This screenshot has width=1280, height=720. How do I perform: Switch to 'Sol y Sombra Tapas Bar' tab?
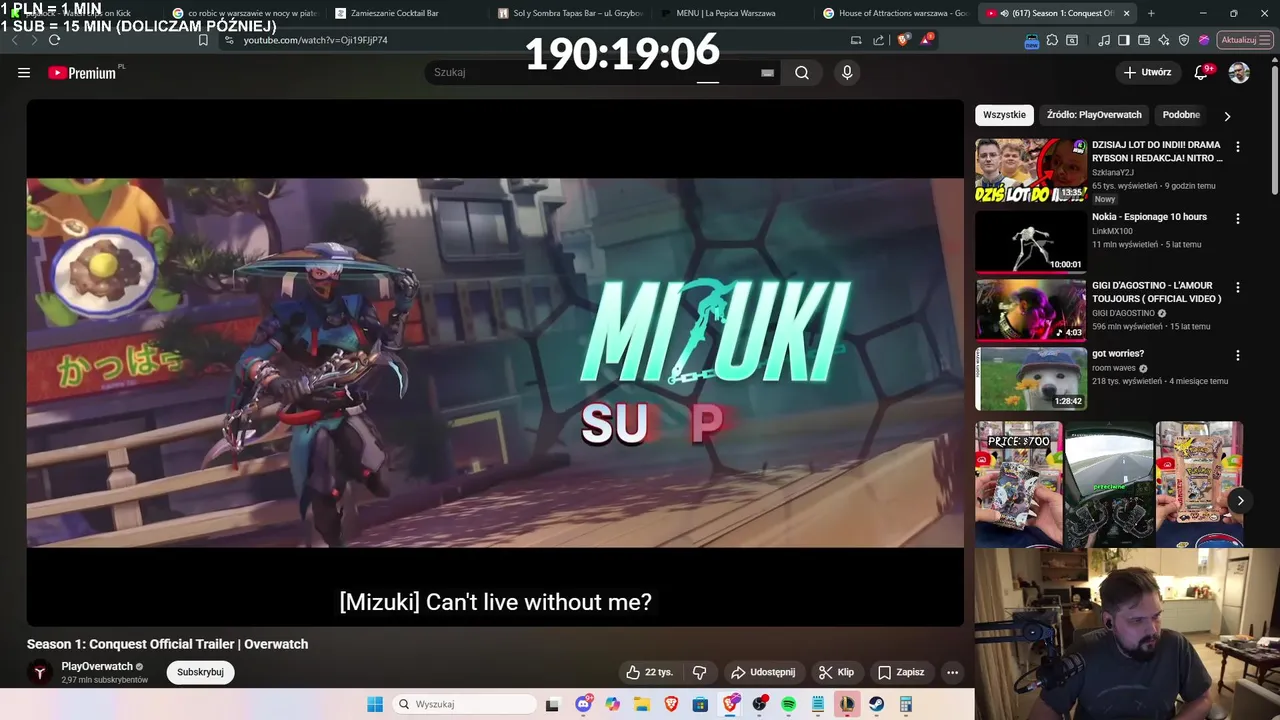(x=570, y=13)
